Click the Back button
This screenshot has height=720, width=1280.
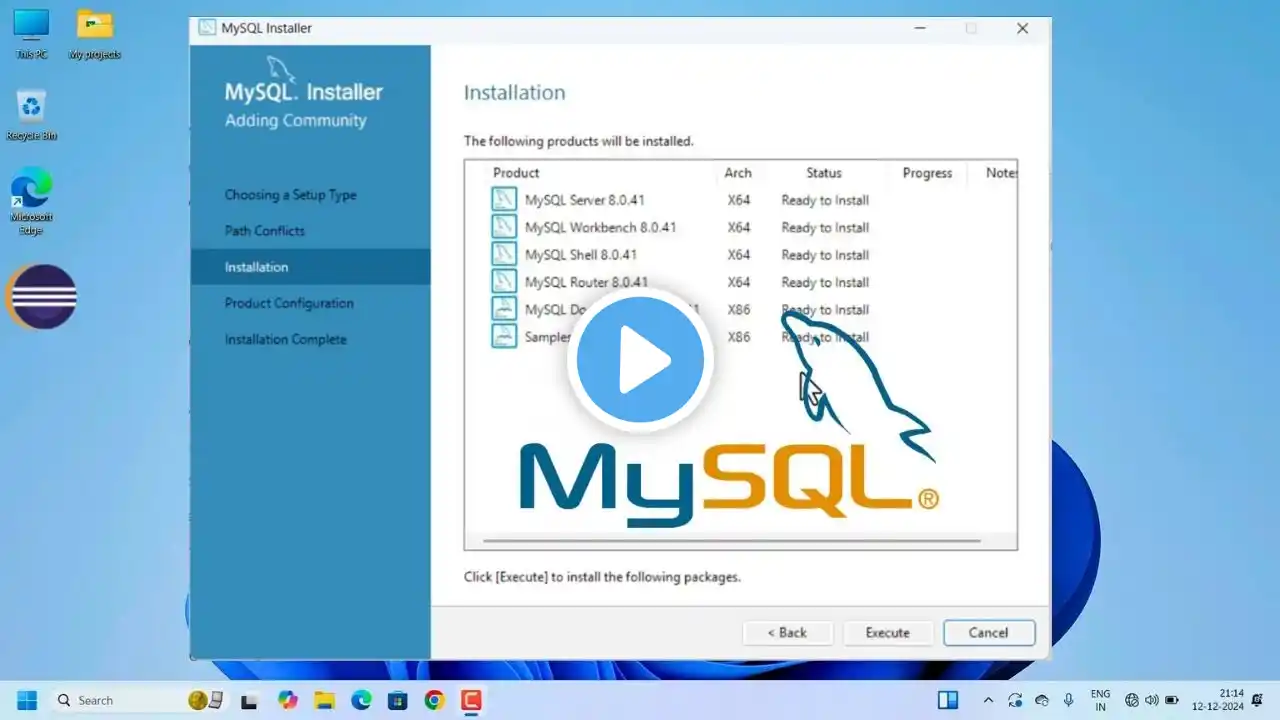(787, 632)
